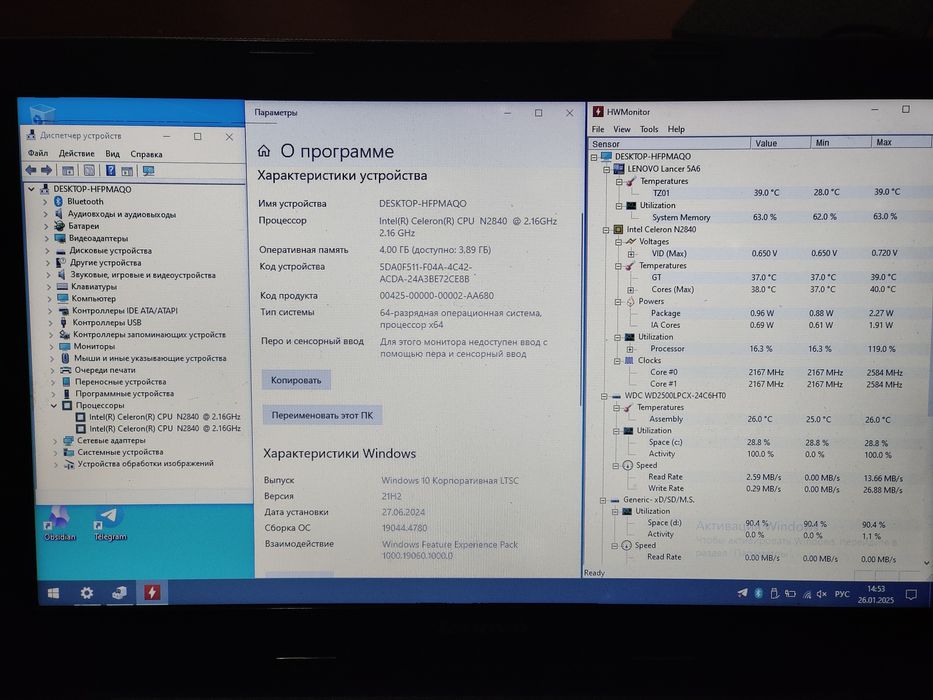Open Properties icon in Device Manager toolbar
Screen dimensions: 933x700
[x=89, y=171]
